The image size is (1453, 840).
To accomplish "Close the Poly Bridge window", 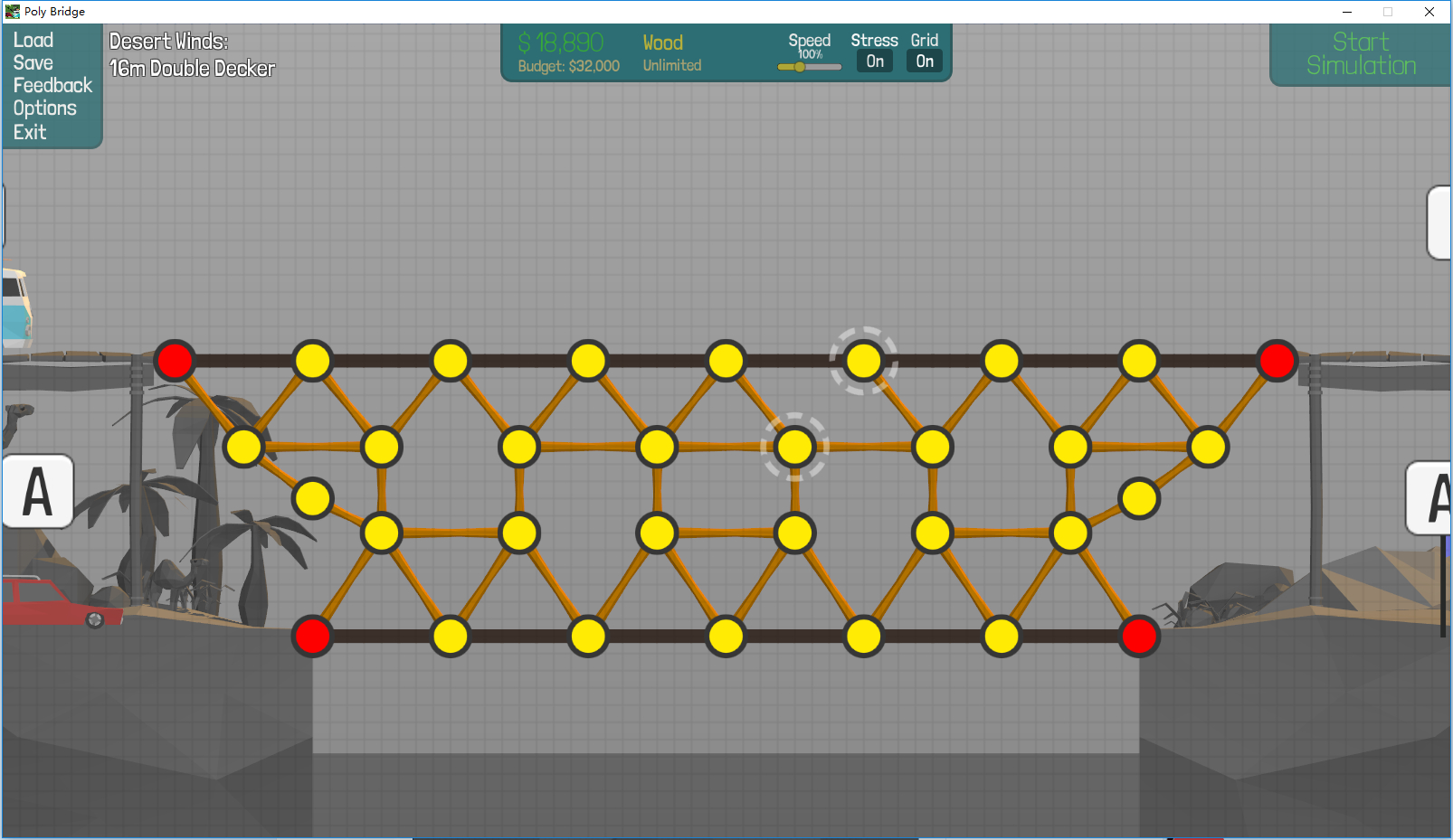I will [x=1429, y=12].
